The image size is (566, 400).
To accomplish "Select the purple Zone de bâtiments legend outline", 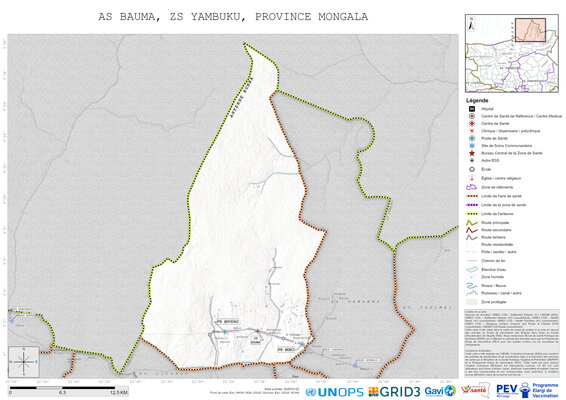I will (x=471, y=187).
